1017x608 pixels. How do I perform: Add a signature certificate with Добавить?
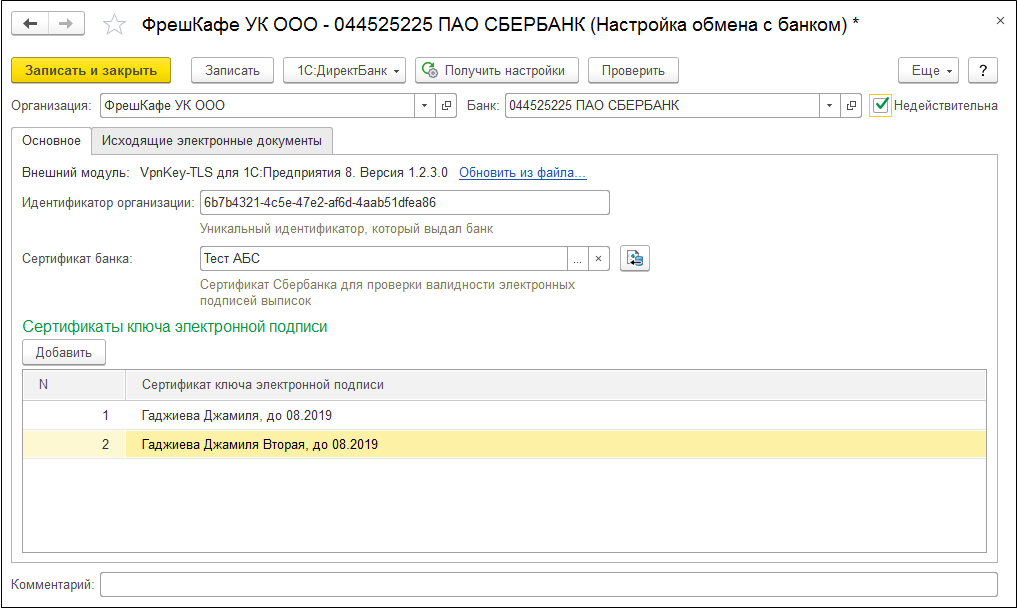click(x=64, y=352)
